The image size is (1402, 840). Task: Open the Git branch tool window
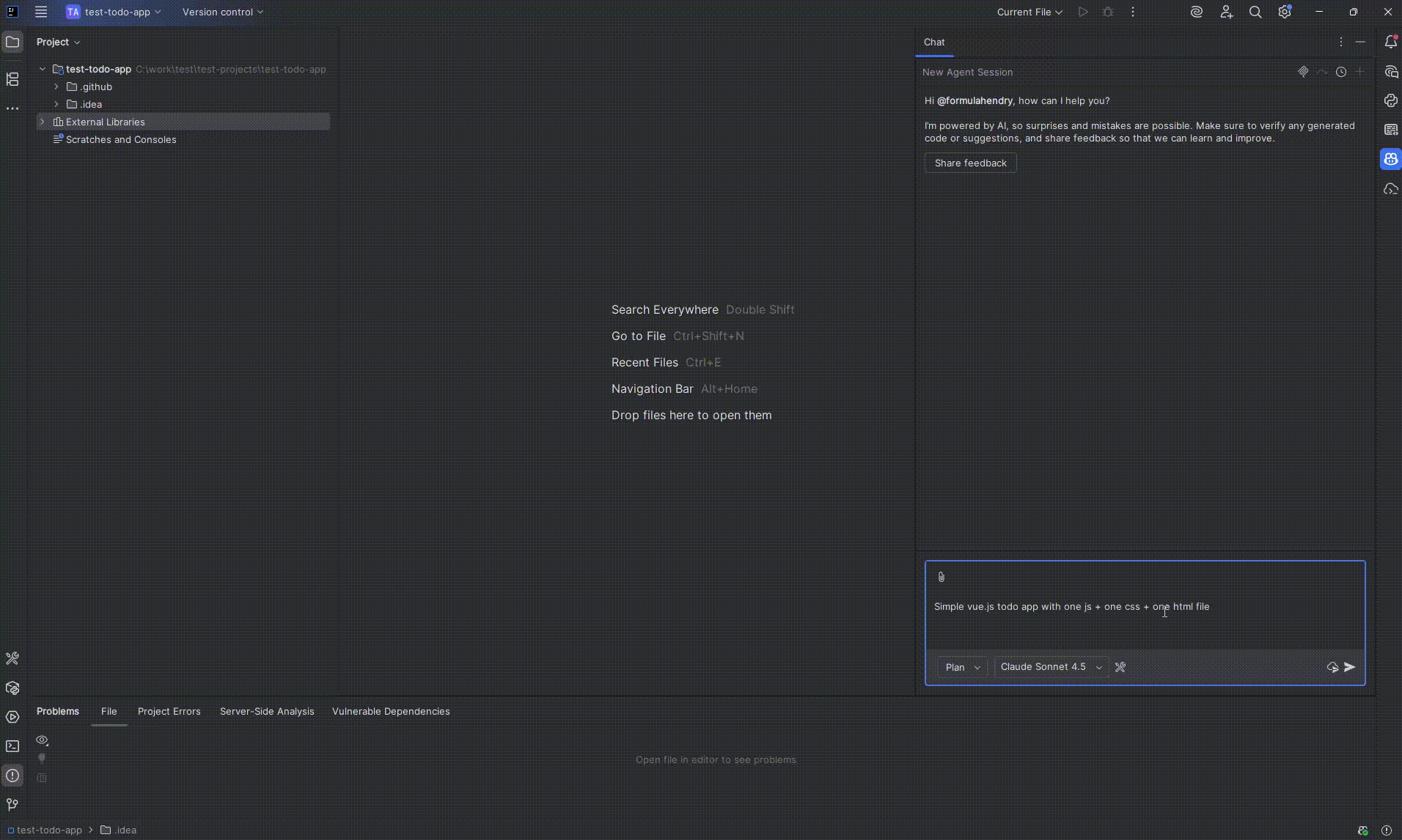12,805
